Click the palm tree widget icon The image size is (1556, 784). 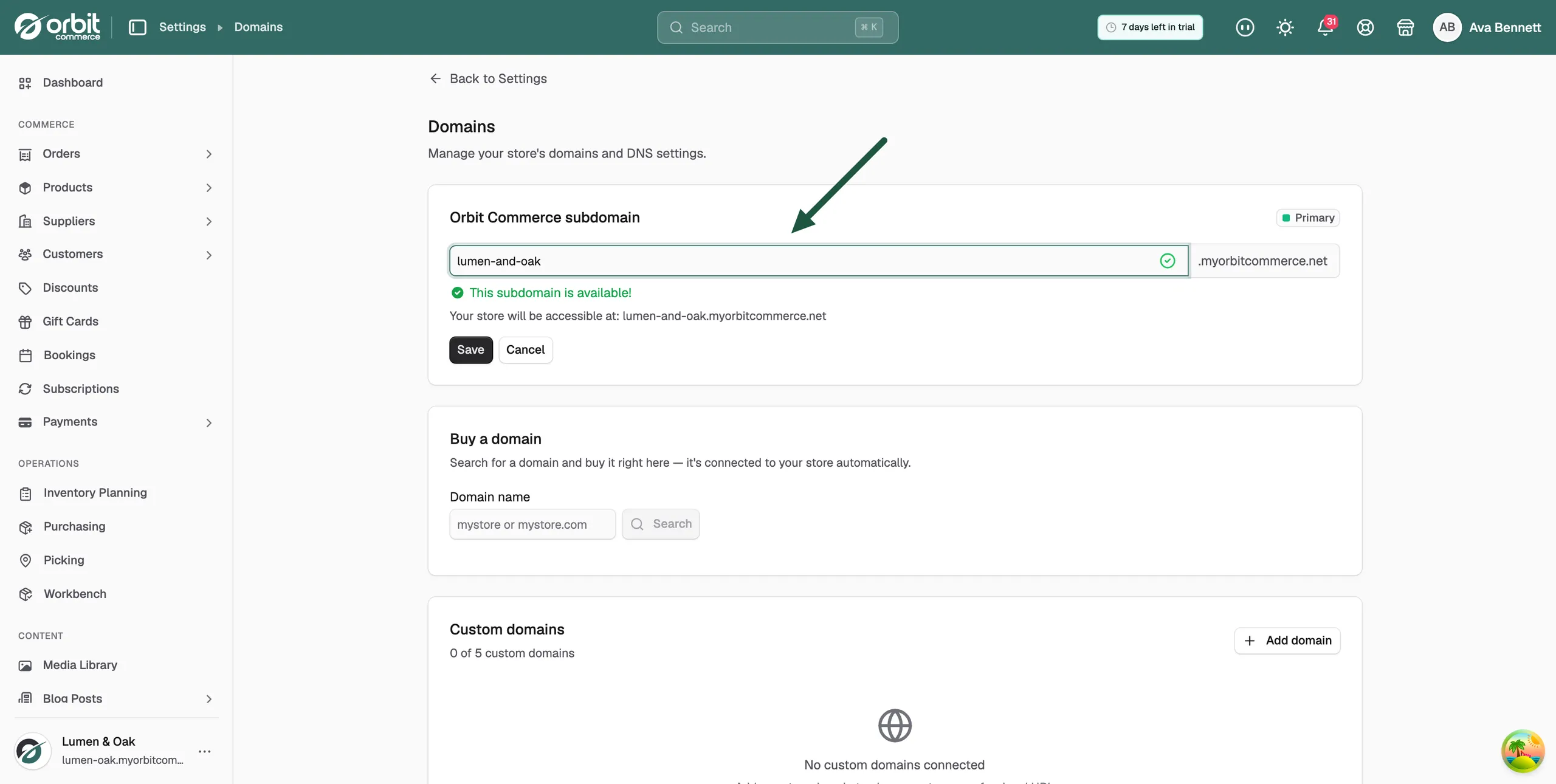pos(1523,751)
